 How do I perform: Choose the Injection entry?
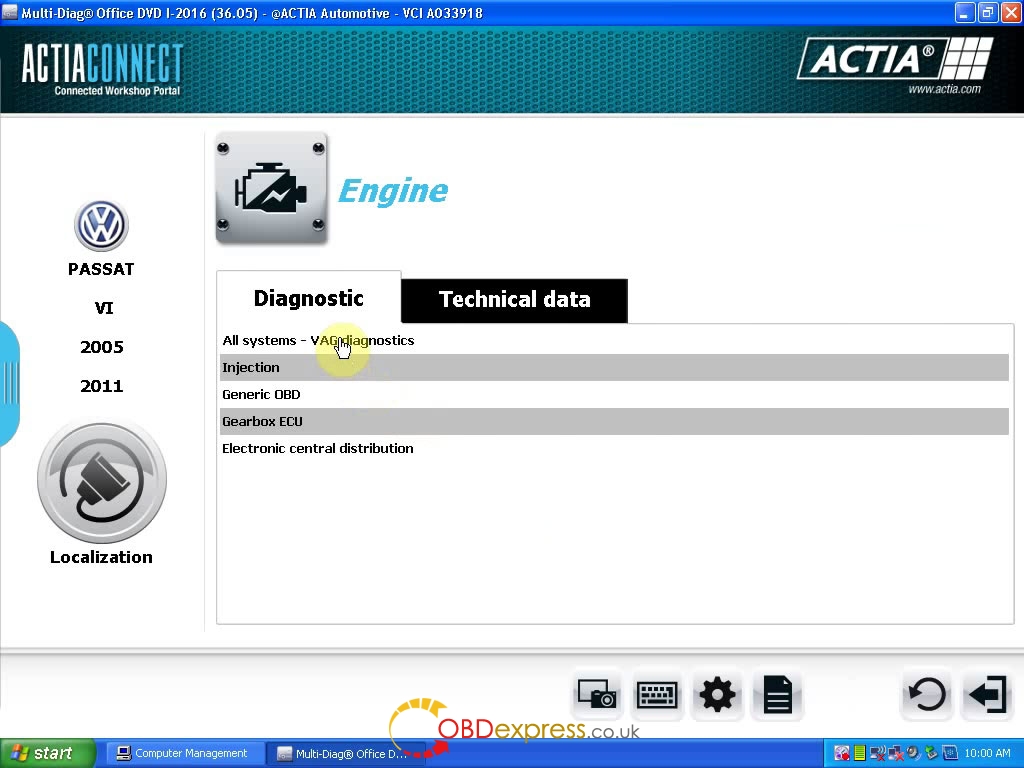coord(251,368)
